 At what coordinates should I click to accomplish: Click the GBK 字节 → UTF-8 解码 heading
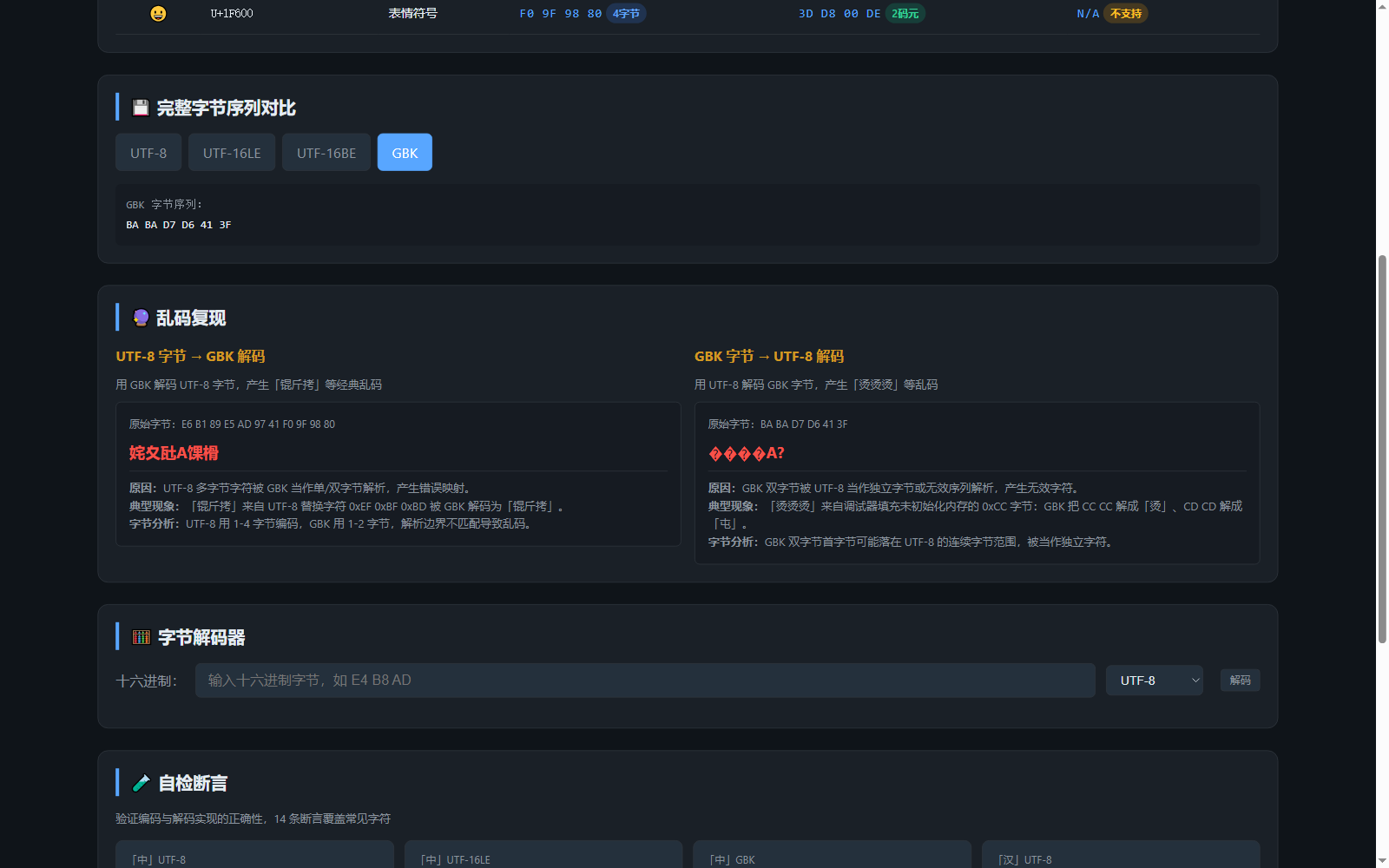(x=769, y=356)
